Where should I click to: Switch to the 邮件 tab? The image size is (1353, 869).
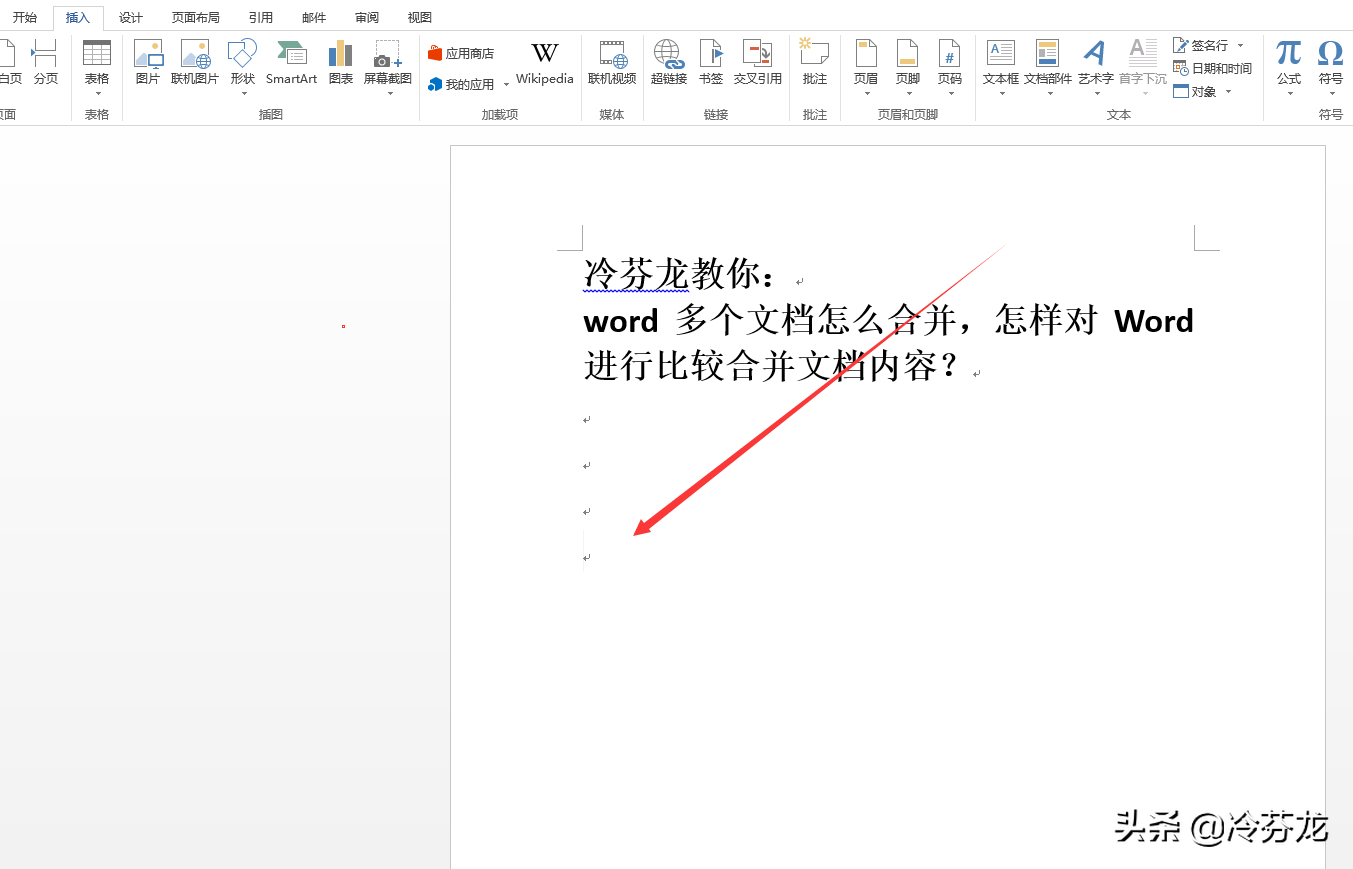tap(314, 18)
